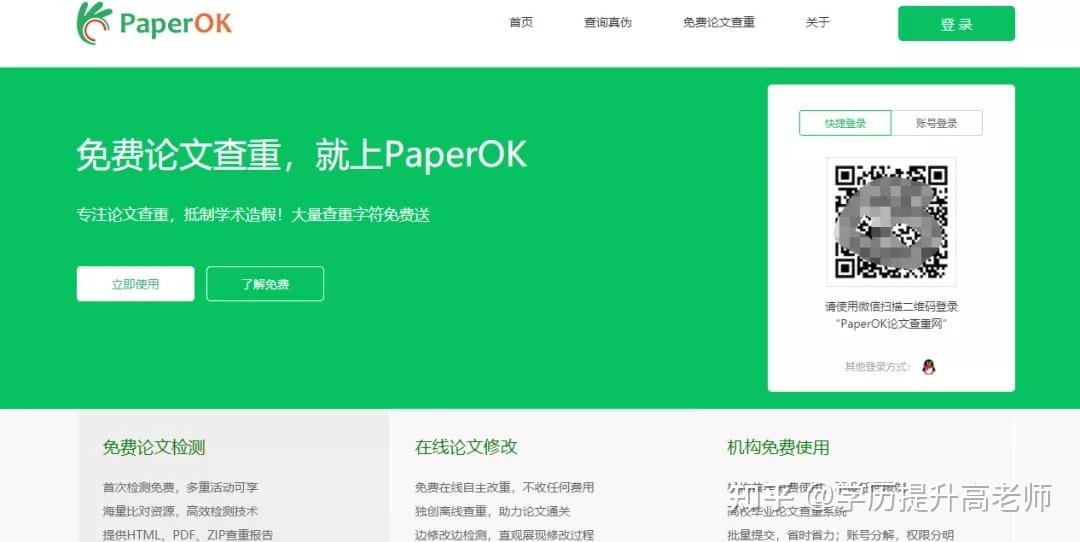This screenshot has width=1080, height=542.
Task: Click the WeChat QR code image
Action: pyautogui.click(x=891, y=221)
